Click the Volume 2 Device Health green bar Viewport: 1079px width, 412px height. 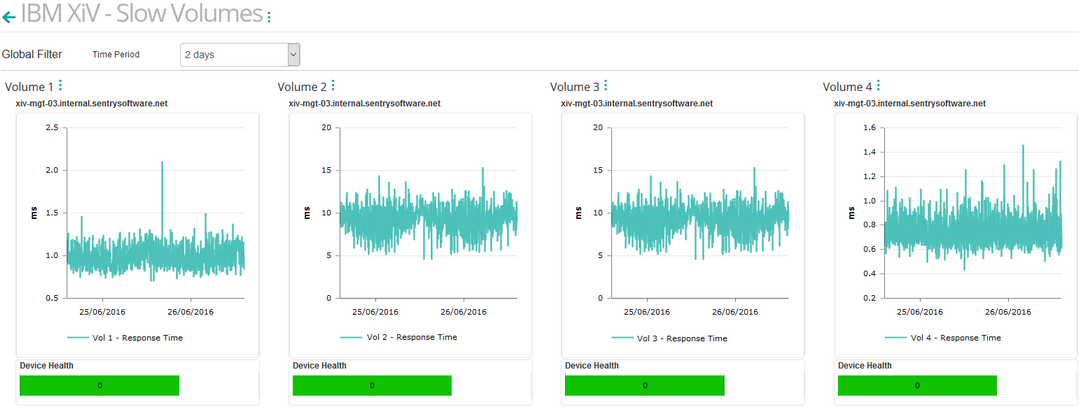pos(372,386)
